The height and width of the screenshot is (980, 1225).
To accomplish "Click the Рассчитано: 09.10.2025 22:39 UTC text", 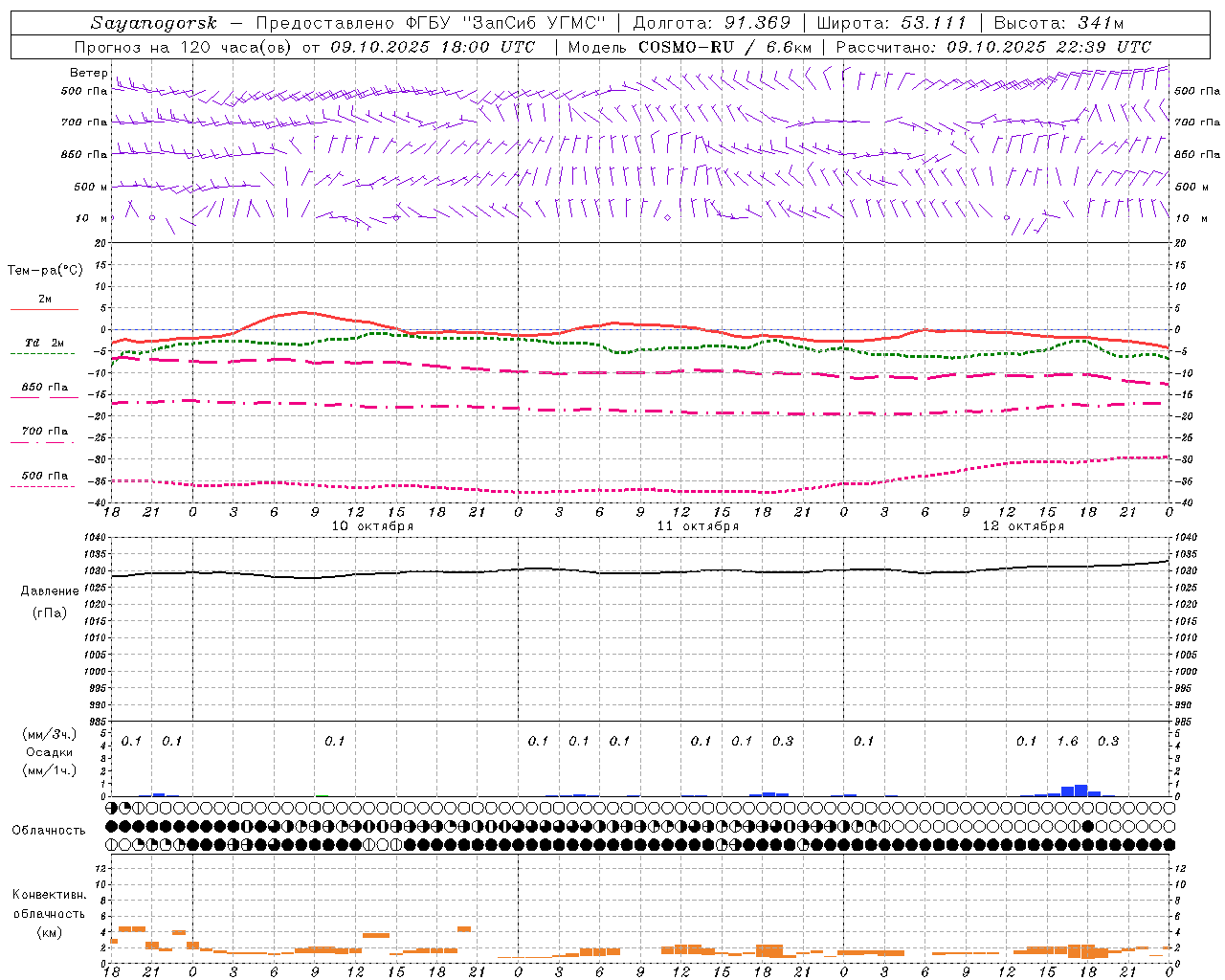I will (x=993, y=47).
